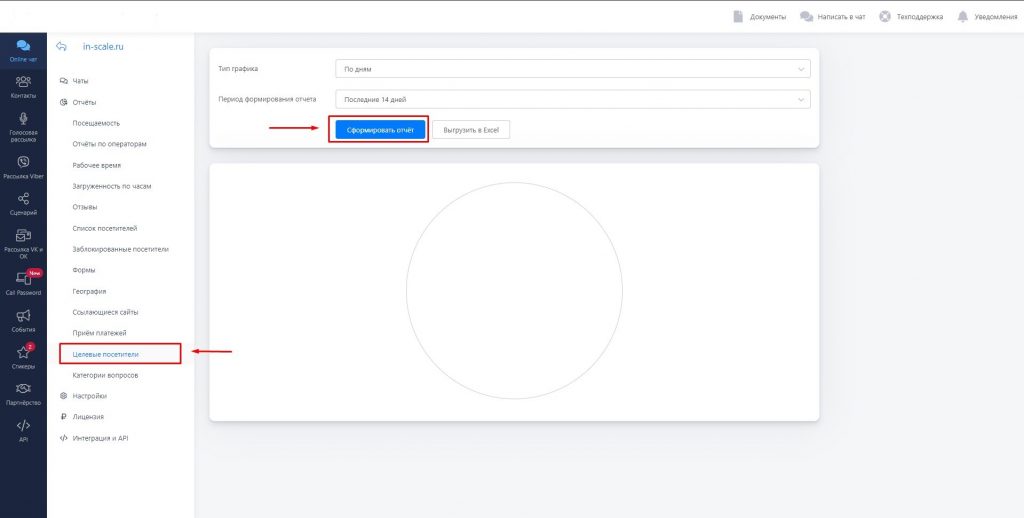Open the Call Password icon
Screen dimensions: 1024x518
(23, 279)
